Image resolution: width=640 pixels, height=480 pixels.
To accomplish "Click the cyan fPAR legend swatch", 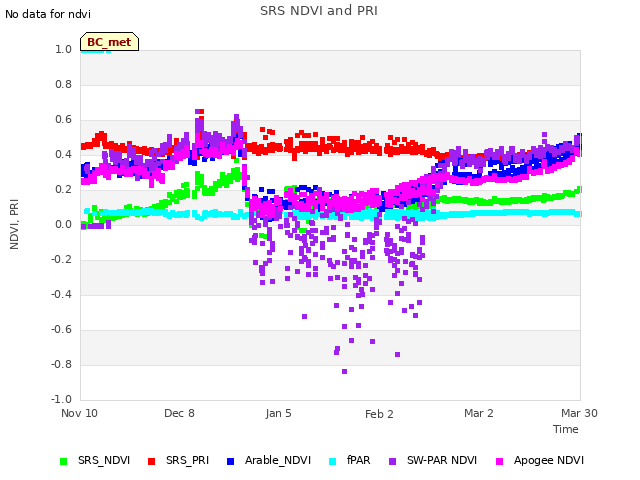I will (333, 461).
